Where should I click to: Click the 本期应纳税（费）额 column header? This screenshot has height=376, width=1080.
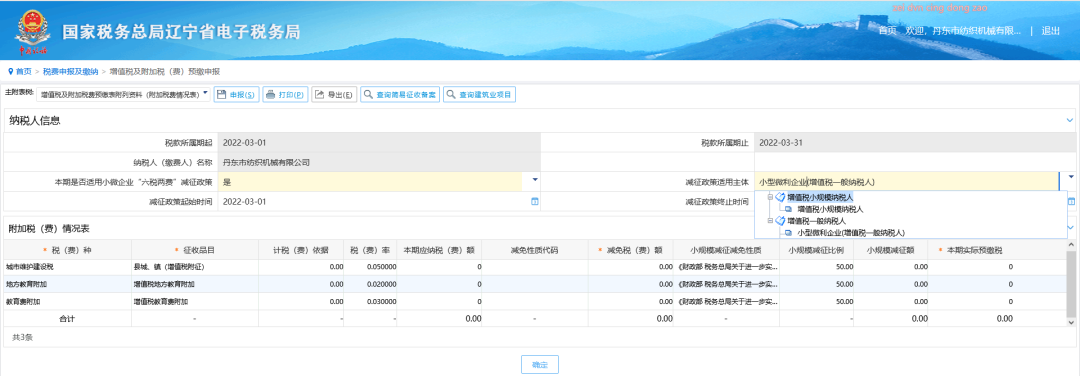click(438, 250)
